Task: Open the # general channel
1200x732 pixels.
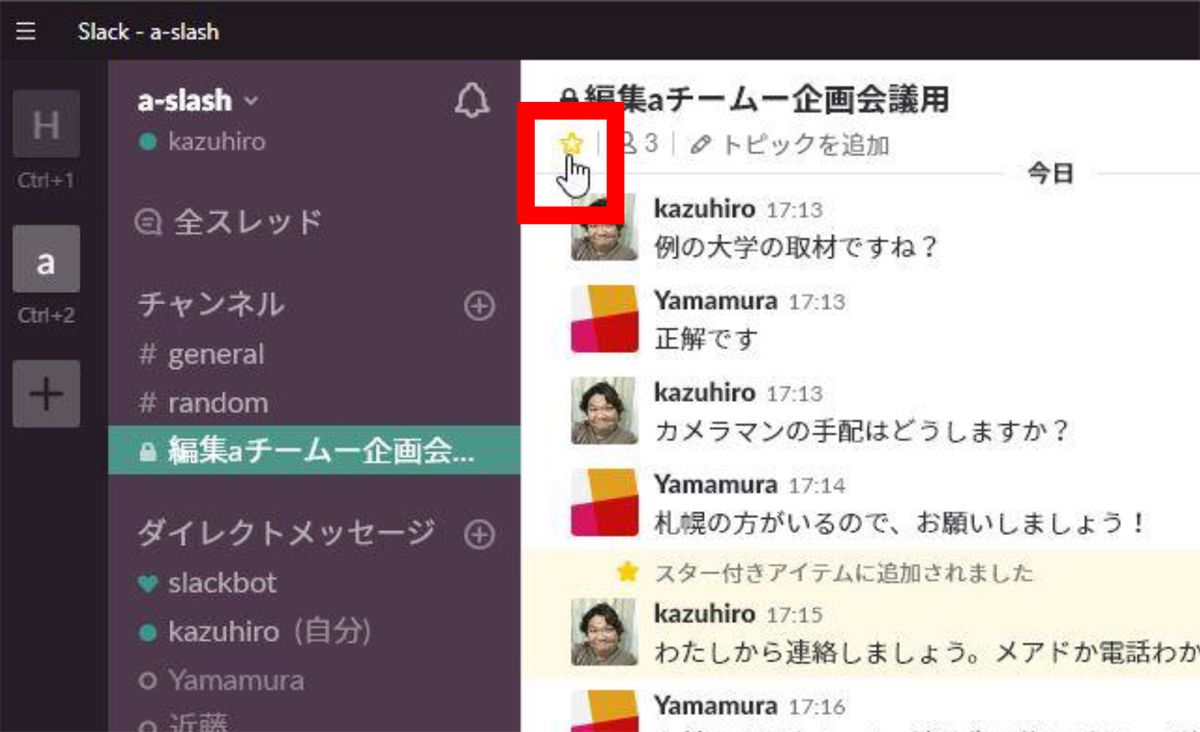Action: [x=201, y=355]
